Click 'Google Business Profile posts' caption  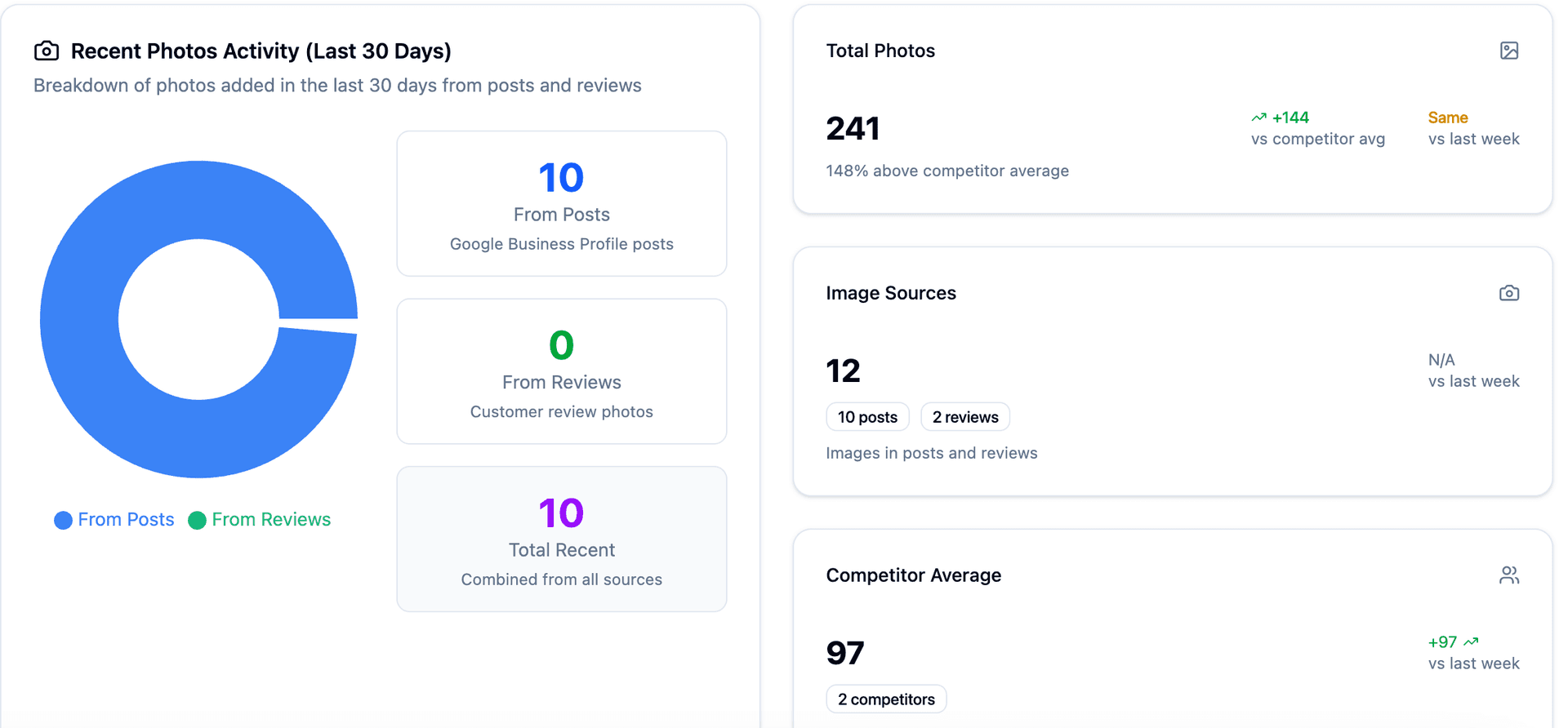(x=562, y=244)
